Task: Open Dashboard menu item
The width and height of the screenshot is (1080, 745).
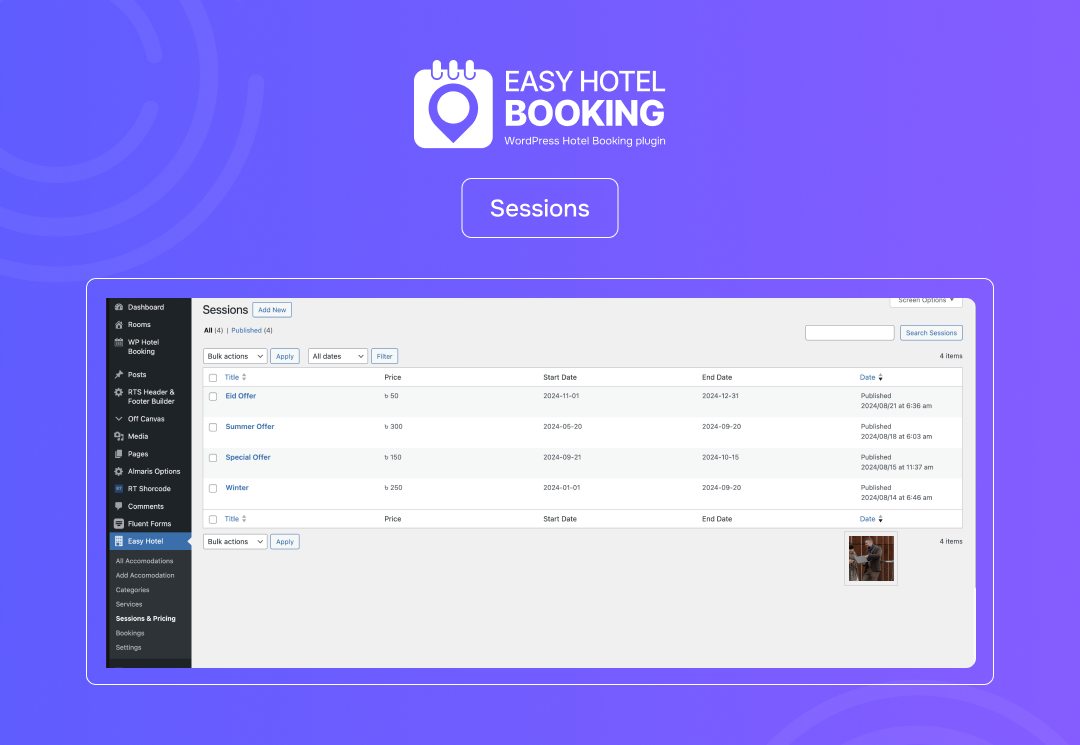Action: click(x=145, y=307)
